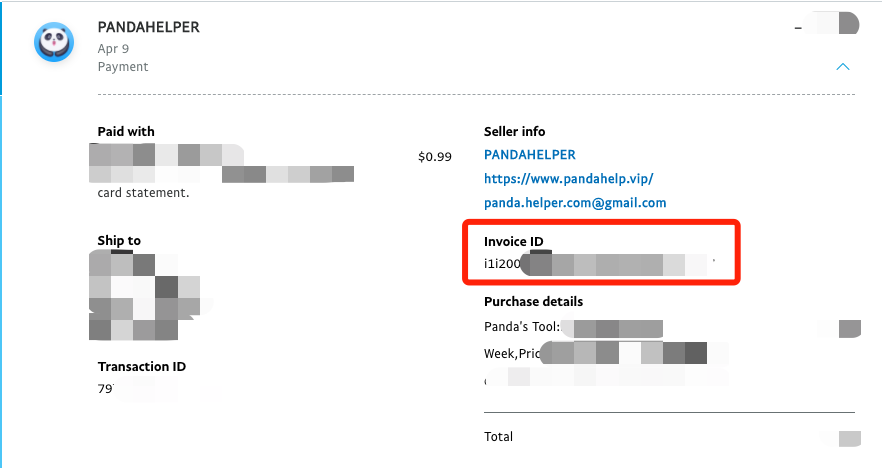The width and height of the screenshot is (882, 468).
Task: Click the Payment type label
Action: coord(123,67)
